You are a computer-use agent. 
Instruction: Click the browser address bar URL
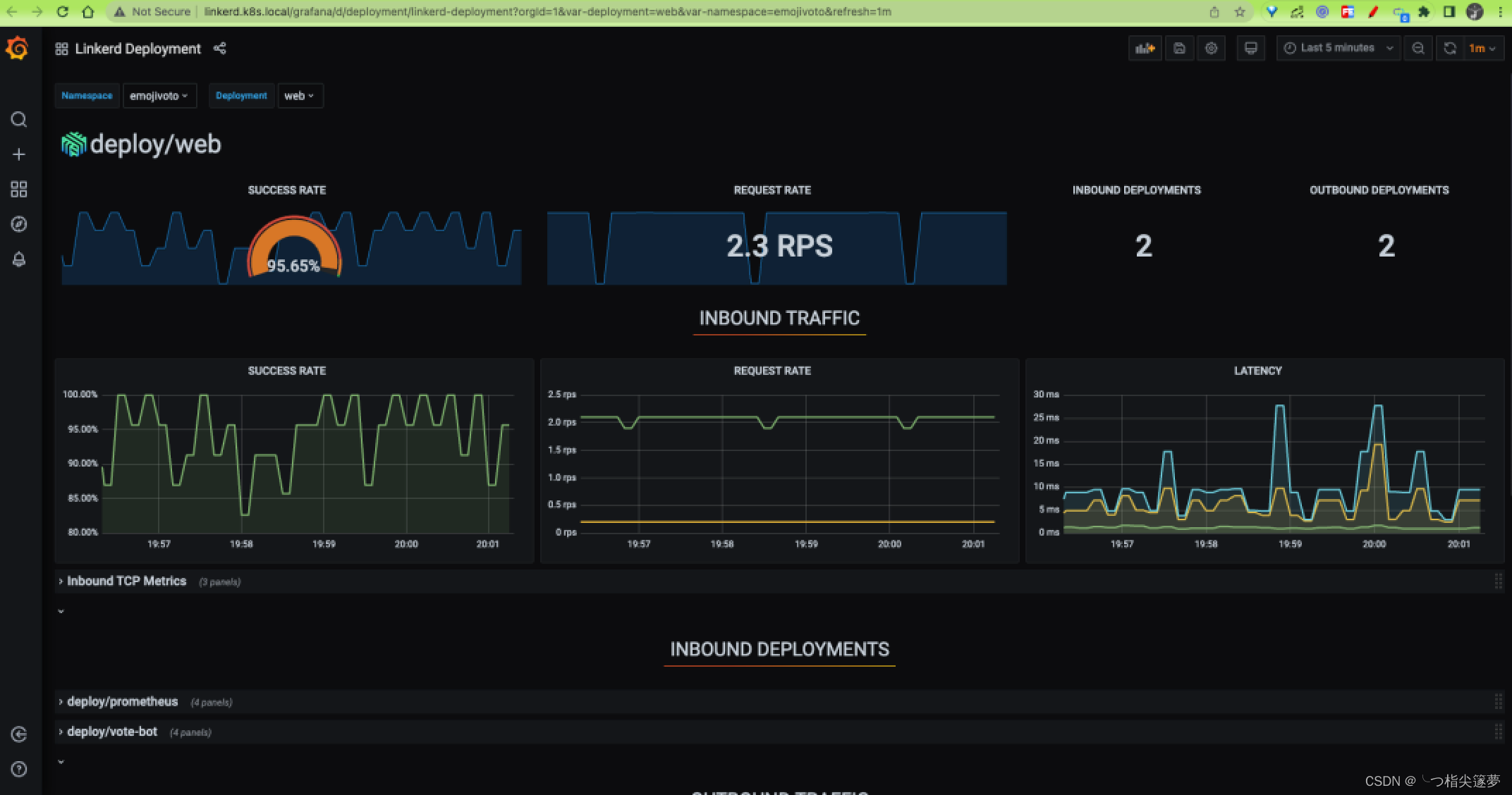(x=547, y=12)
